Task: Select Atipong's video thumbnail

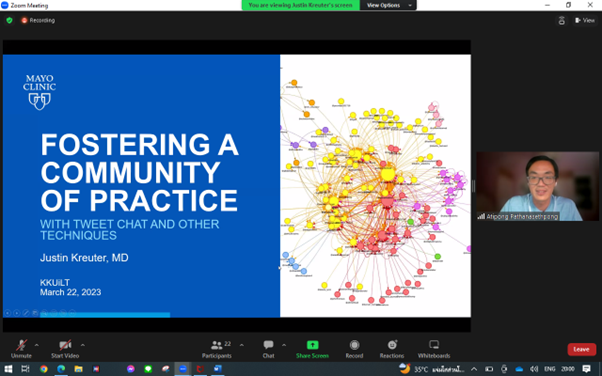Action: 538,186
